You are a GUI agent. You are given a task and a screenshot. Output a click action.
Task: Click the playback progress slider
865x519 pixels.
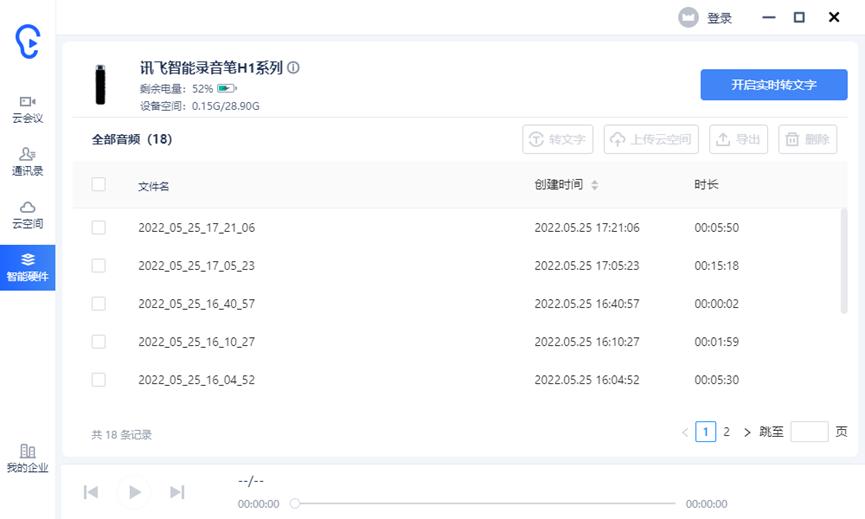tap(485, 503)
